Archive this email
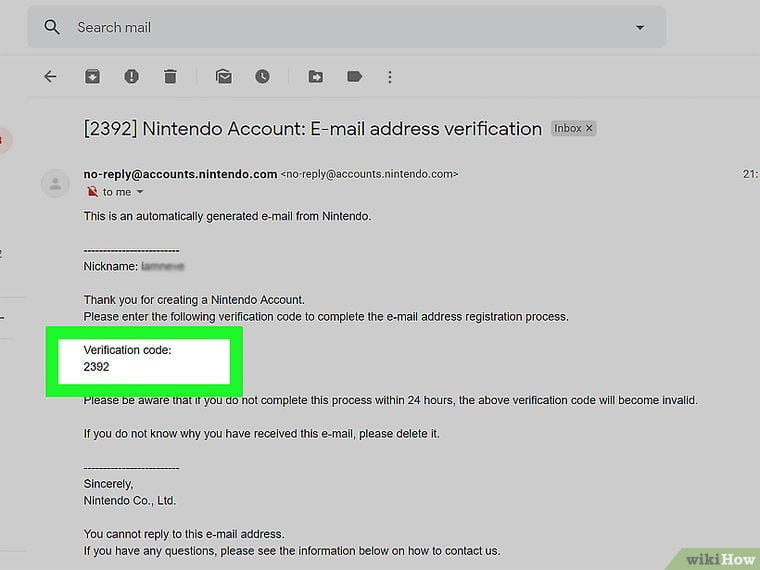 (92, 77)
